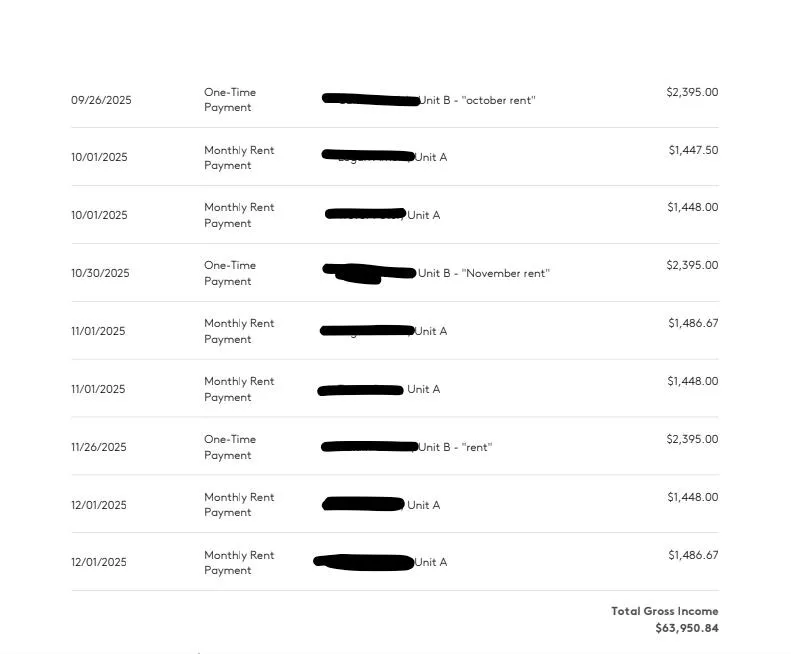Open the One-Time Payment label on 09/26/2025

coord(230,100)
